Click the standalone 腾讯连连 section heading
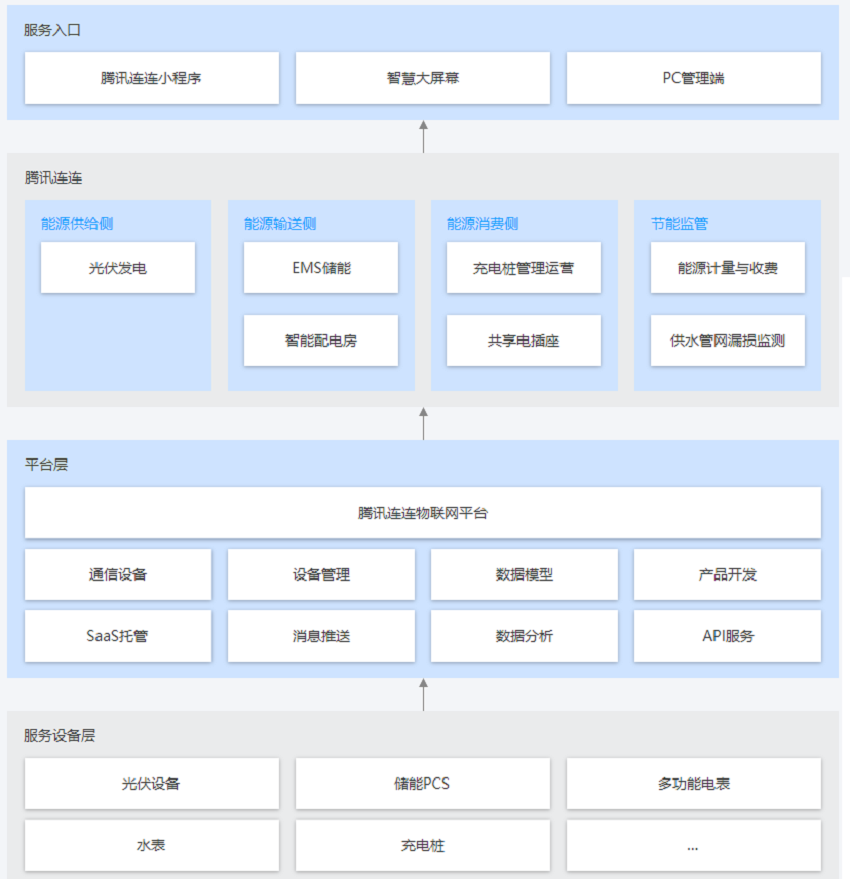This screenshot has width=850, height=879. [53, 178]
